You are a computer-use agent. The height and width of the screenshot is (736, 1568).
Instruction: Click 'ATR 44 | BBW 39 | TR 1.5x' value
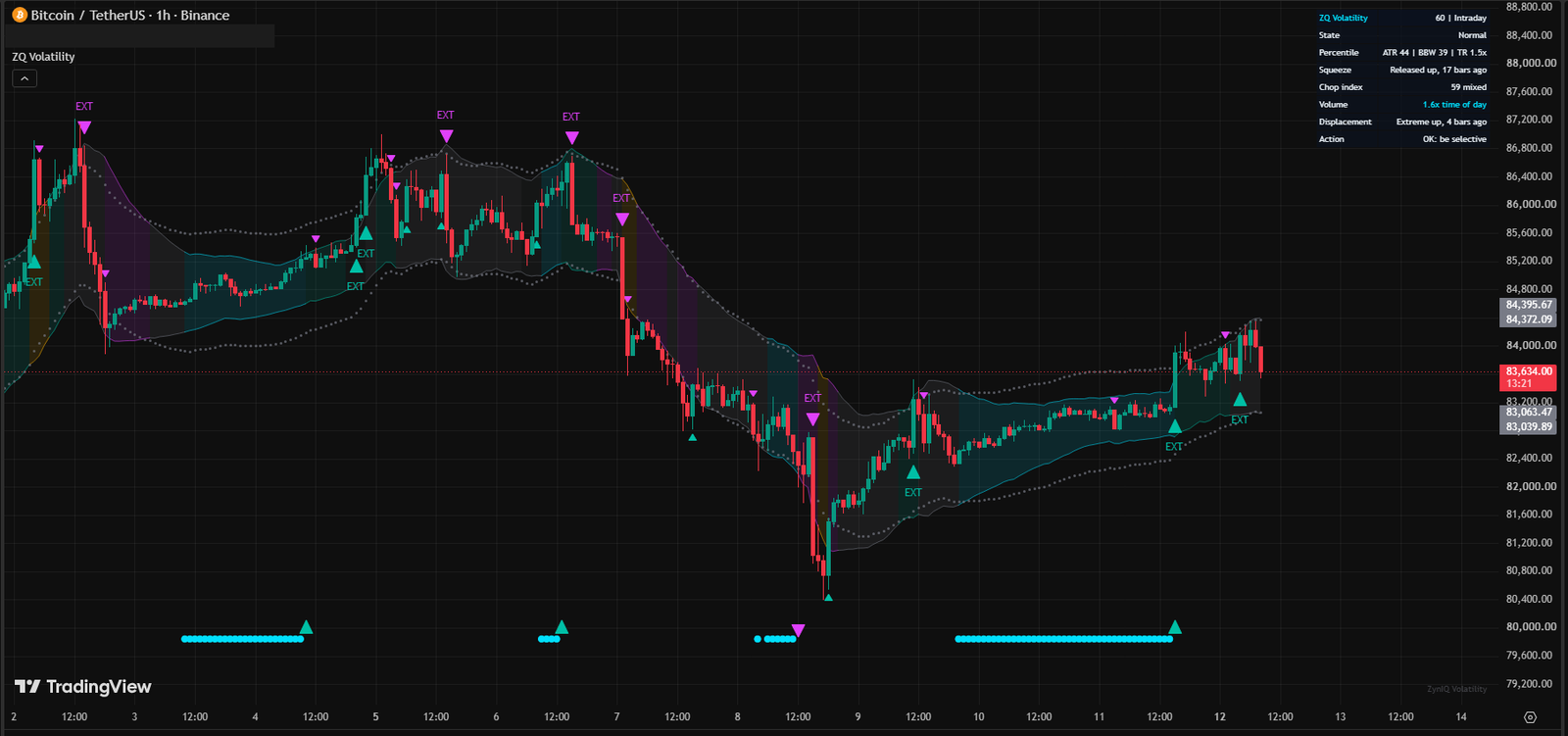point(1435,53)
